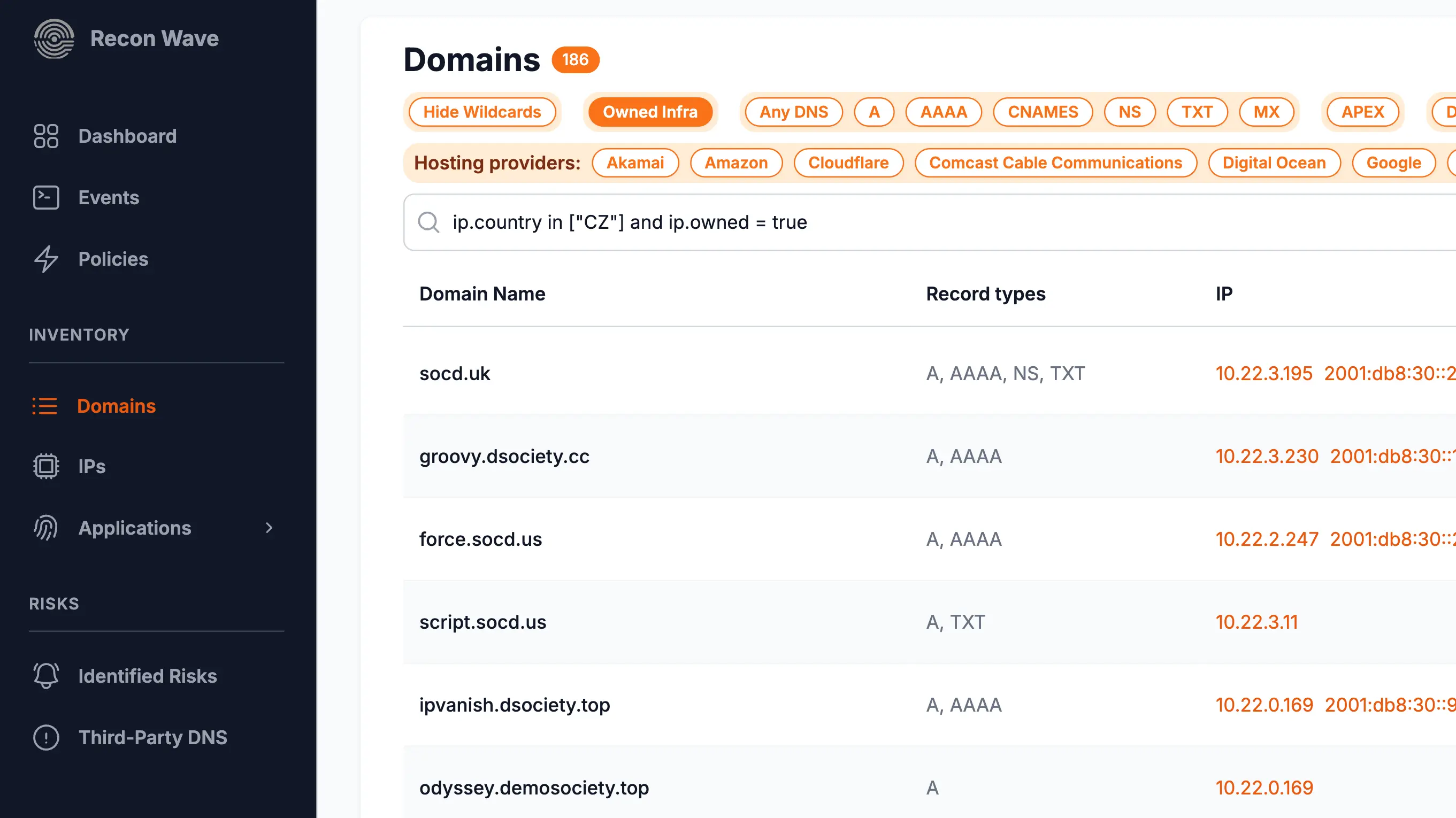Click the Applications fingerprint icon
Screen dimensions: 1456x818
[x=46, y=528]
